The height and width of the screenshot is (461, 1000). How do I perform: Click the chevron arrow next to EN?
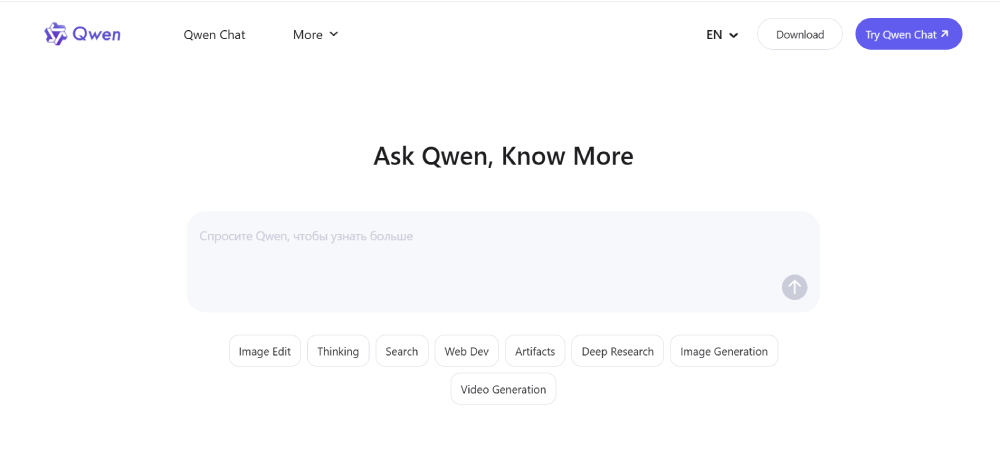pyautogui.click(x=734, y=35)
